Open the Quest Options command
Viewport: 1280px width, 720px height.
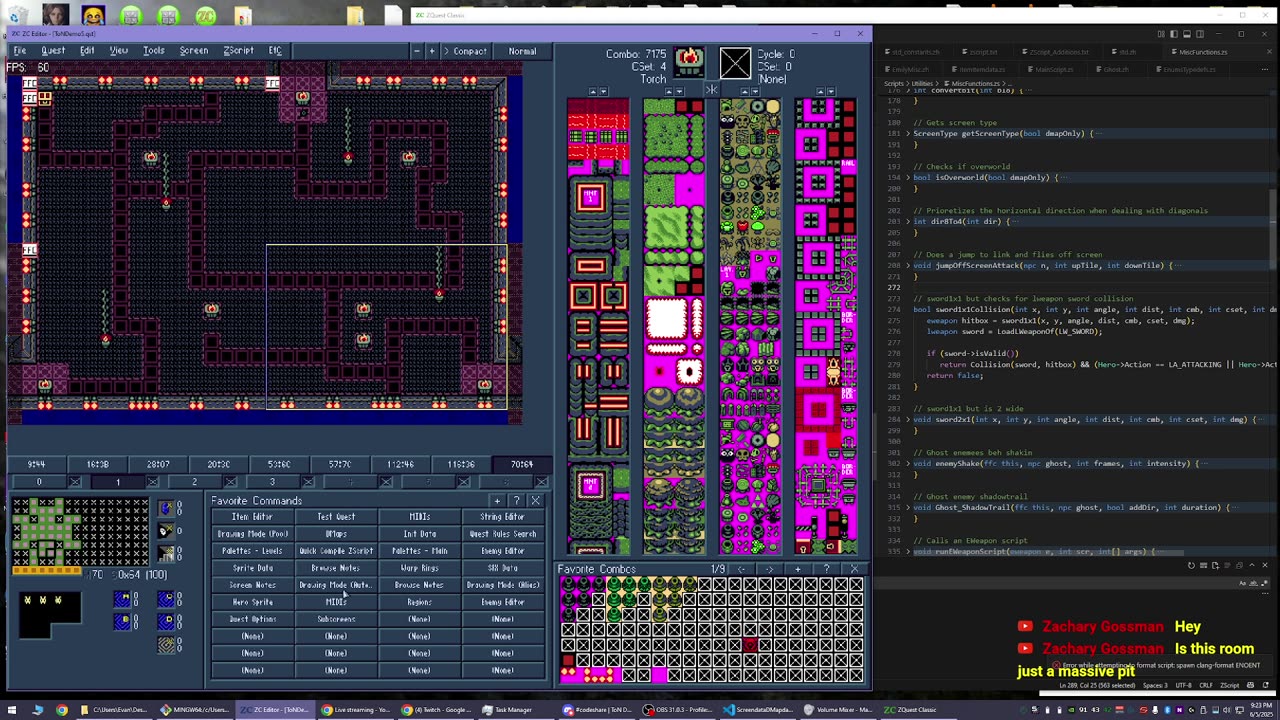pyautogui.click(x=252, y=619)
